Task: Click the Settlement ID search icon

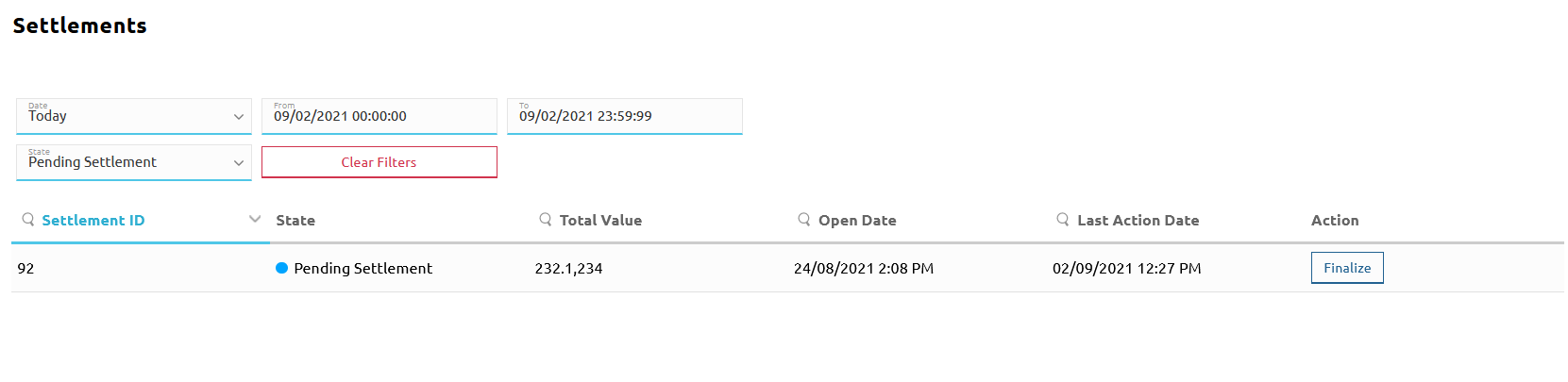Action: (x=28, y=220)
